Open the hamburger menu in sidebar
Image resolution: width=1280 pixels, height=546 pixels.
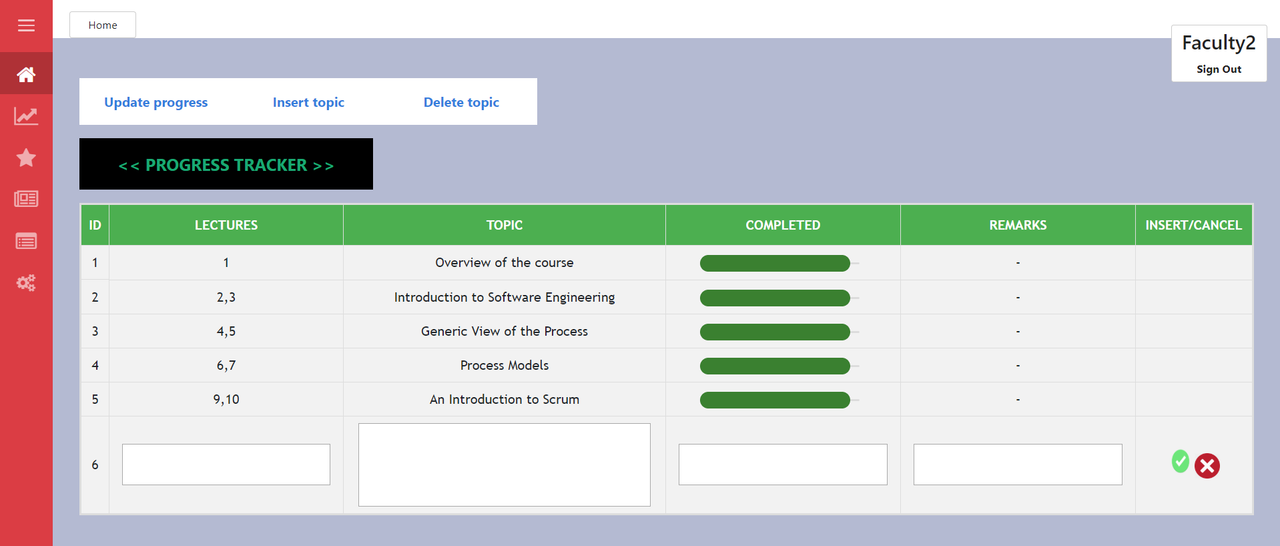pyautogui.click(x=26, y=25)
